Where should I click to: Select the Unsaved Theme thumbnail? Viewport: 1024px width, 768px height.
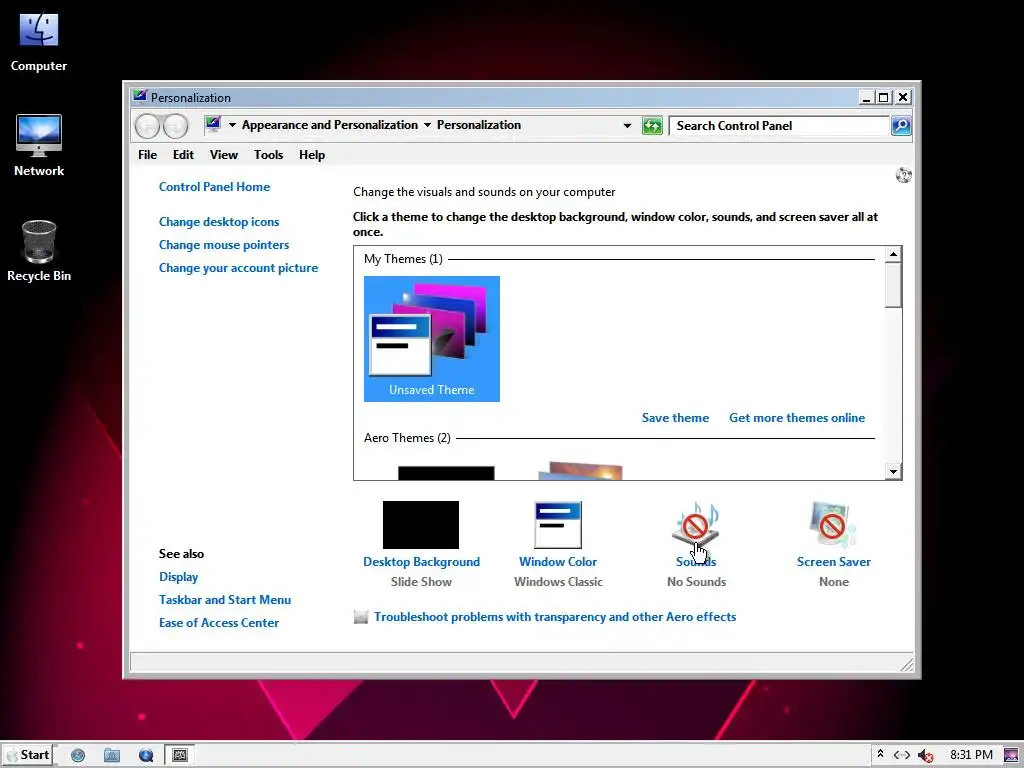tap(432, 338)
